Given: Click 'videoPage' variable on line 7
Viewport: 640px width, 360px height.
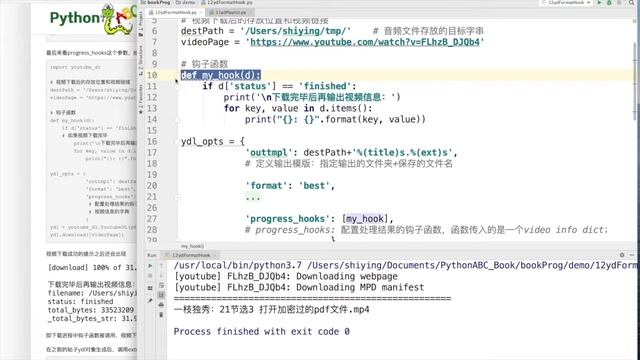Looking at the screenshot, I should [x=205, y=42].
